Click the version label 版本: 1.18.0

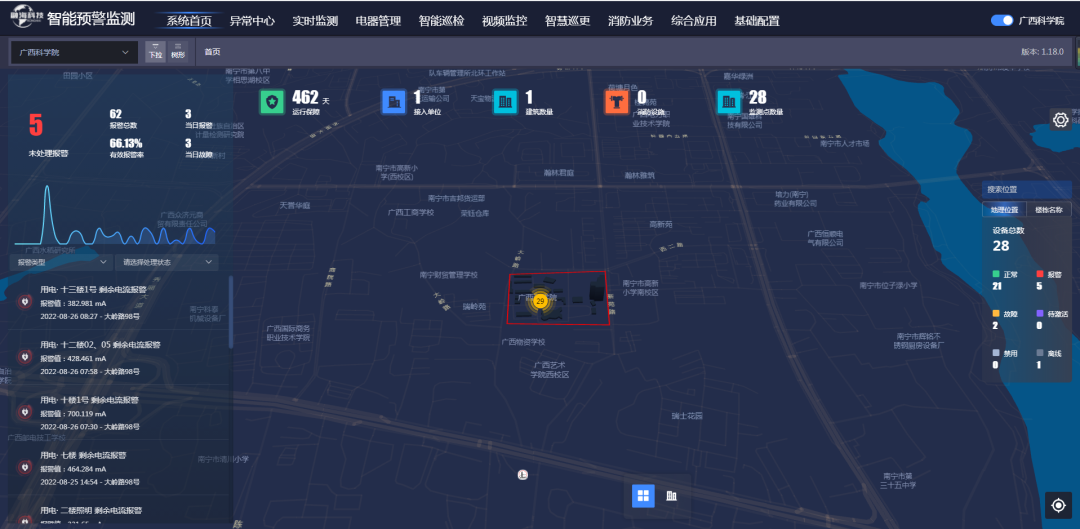tap(1042, 52)
